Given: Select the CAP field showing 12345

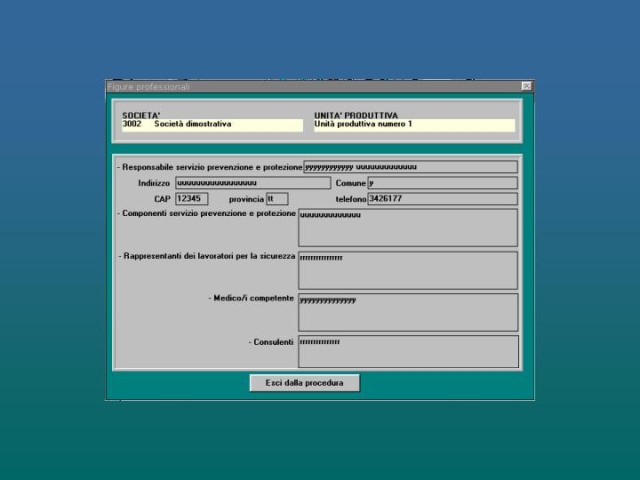Looking at the screenshot, I should click(x=191, y=199).
